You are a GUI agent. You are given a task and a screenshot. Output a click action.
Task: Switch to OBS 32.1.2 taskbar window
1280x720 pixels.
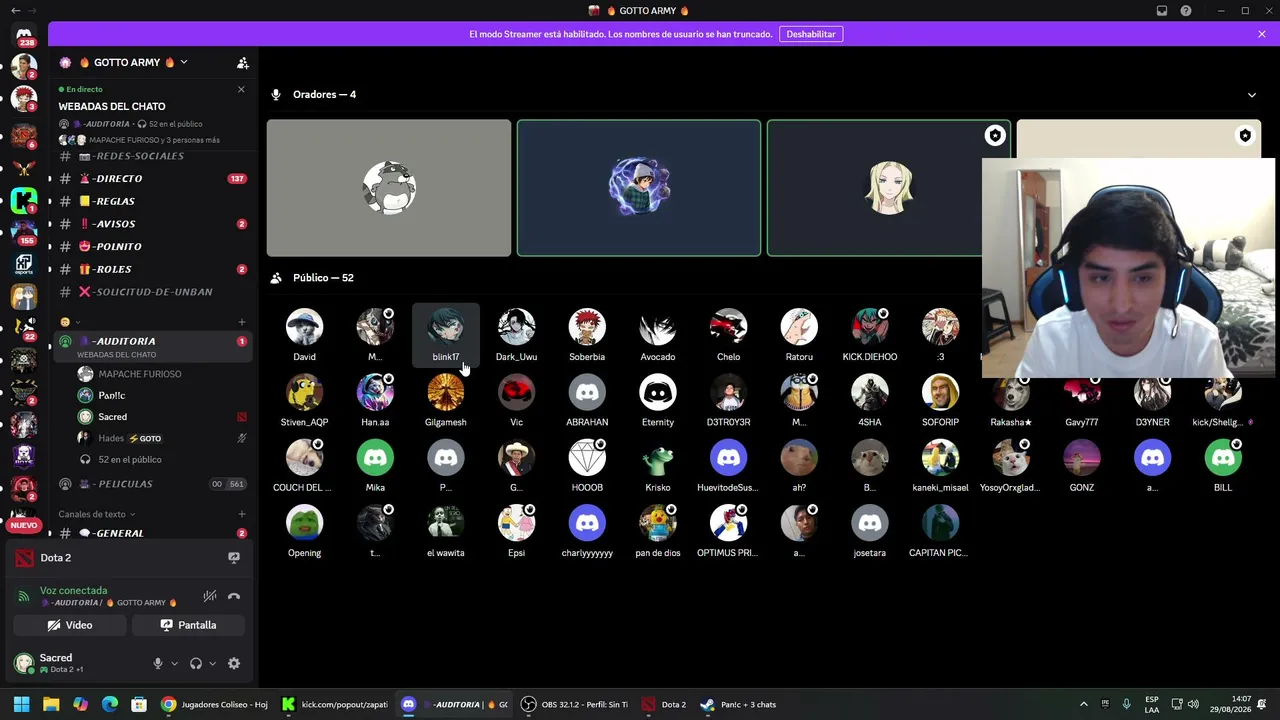point(574,704)
